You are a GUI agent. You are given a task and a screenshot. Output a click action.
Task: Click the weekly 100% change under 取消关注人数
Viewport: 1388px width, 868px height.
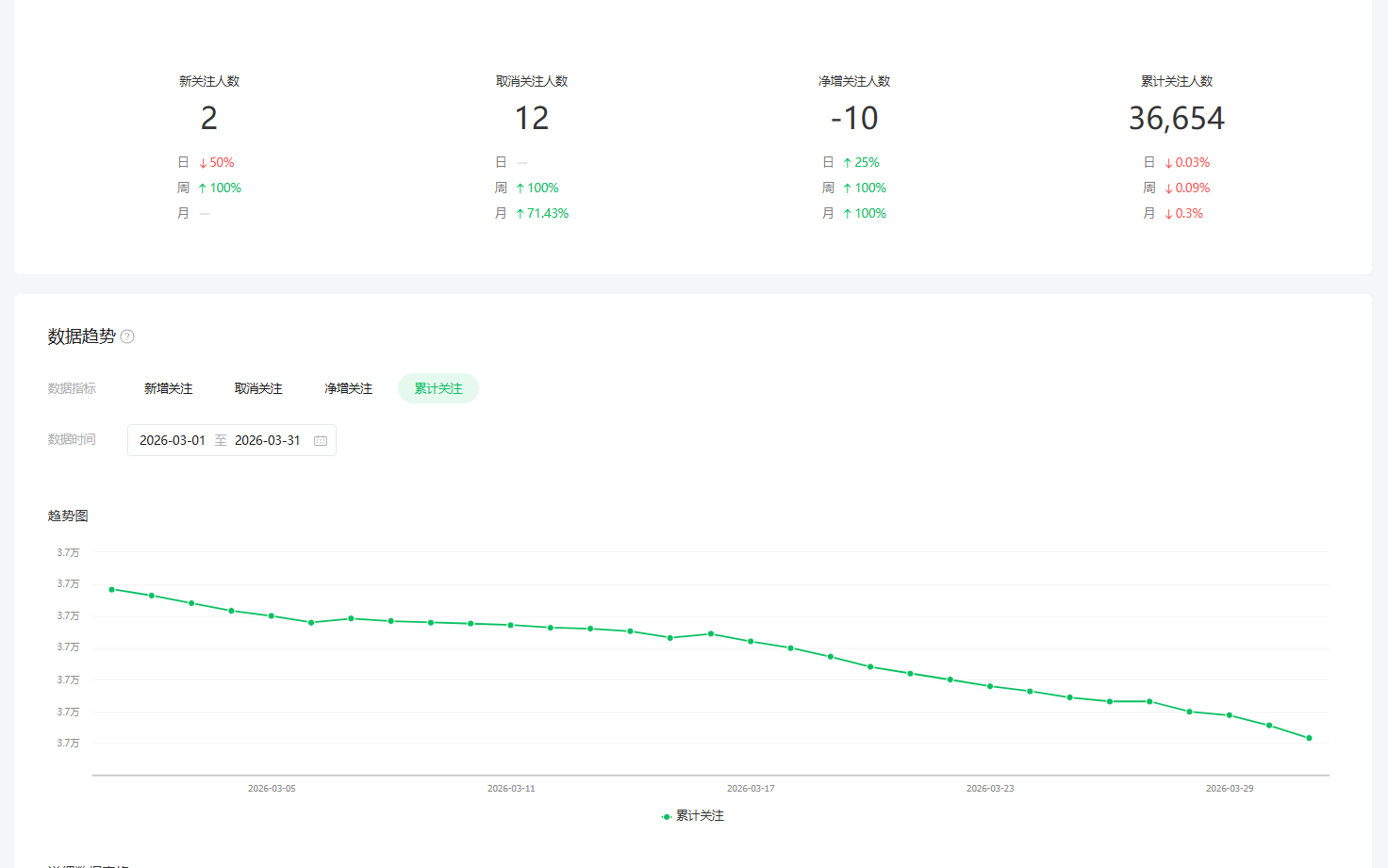[x=537, y=188]
